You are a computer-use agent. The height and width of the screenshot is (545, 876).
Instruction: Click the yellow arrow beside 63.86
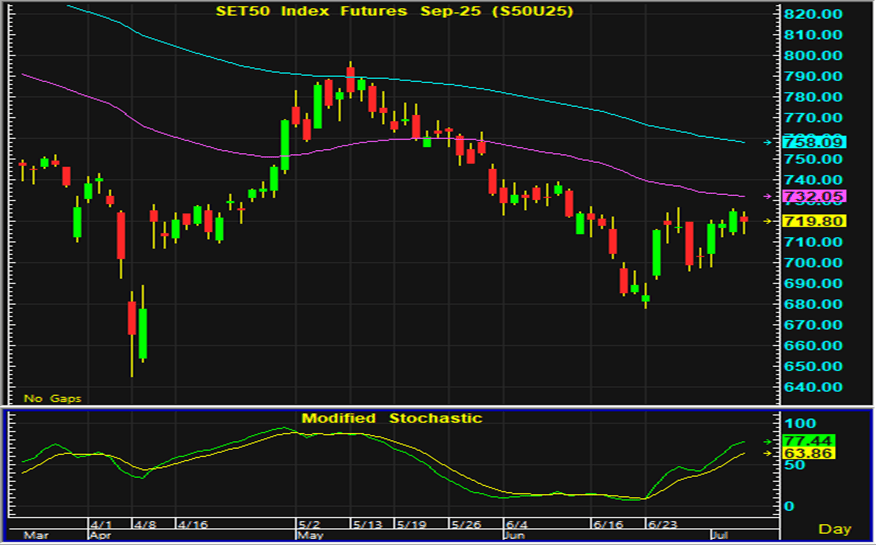pyautogui.click(x=768, y=454)
